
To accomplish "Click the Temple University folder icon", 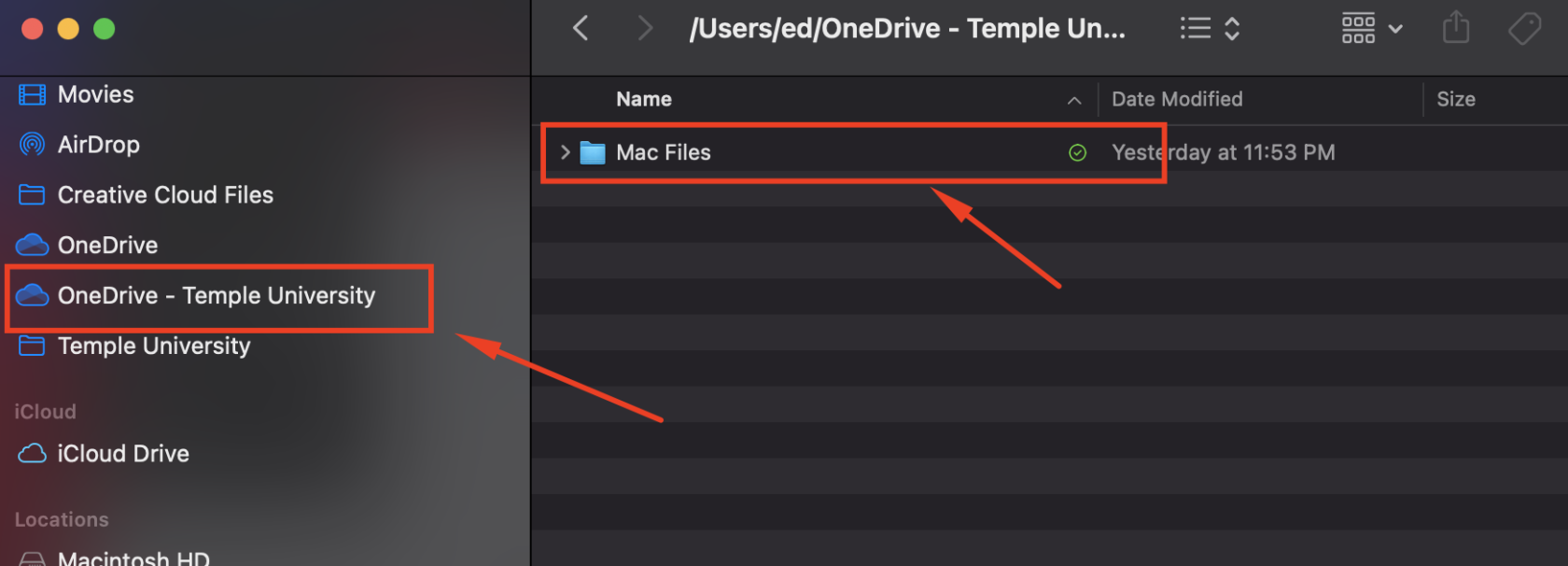I will click(32, 346).
